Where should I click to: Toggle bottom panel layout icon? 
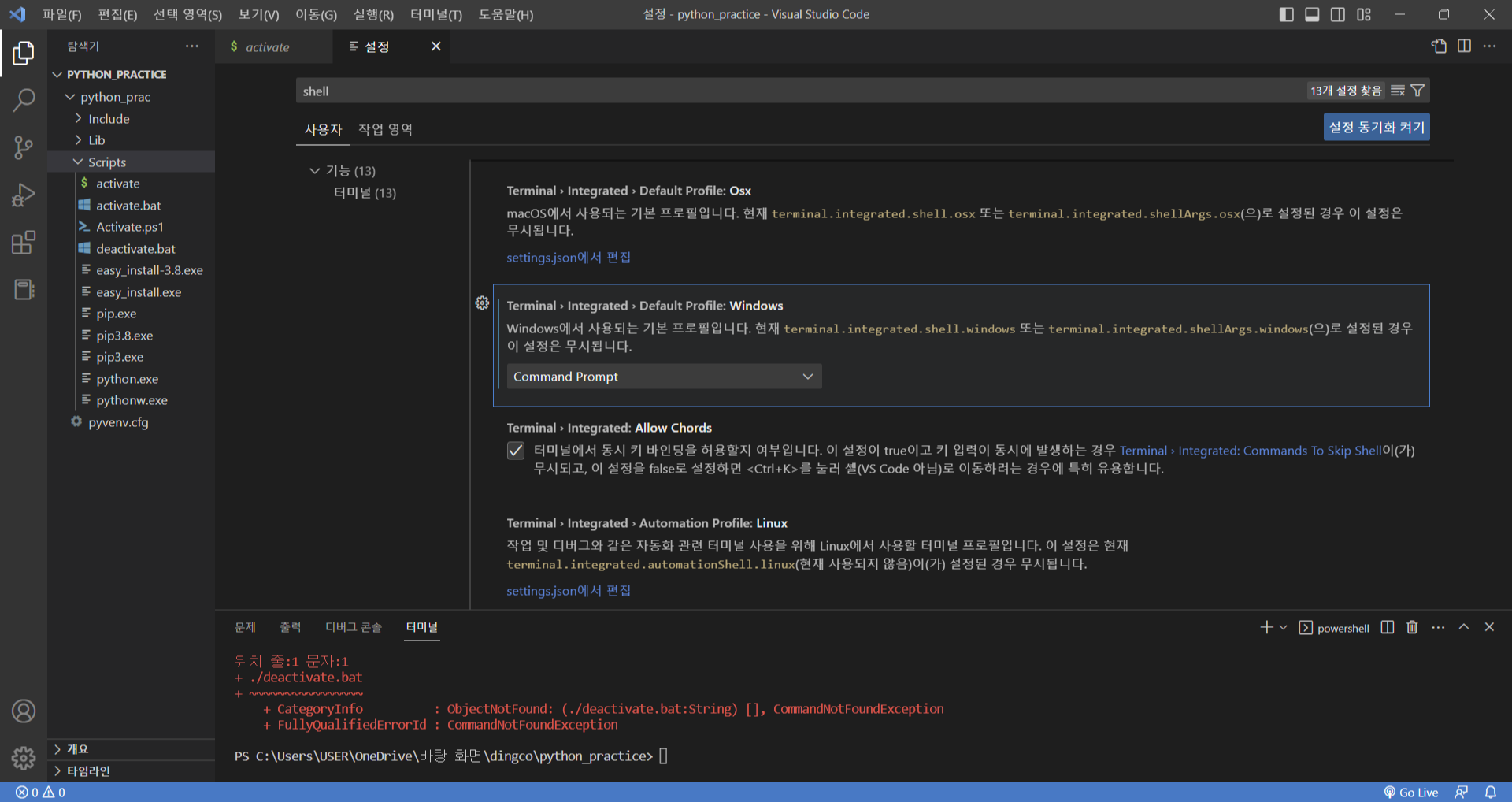click(1312, 14)
